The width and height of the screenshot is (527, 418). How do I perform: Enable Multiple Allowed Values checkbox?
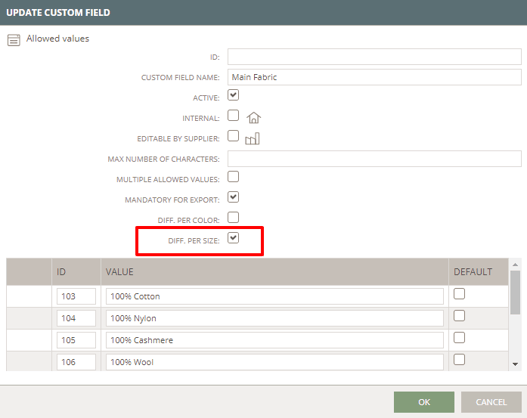pyautogui.click(x=233, y=176)
